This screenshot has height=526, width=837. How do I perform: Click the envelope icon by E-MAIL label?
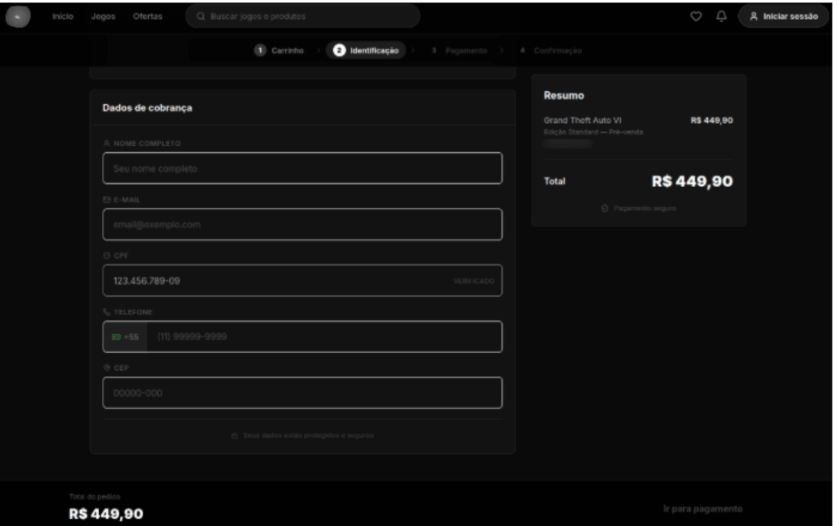coord(107,200)
